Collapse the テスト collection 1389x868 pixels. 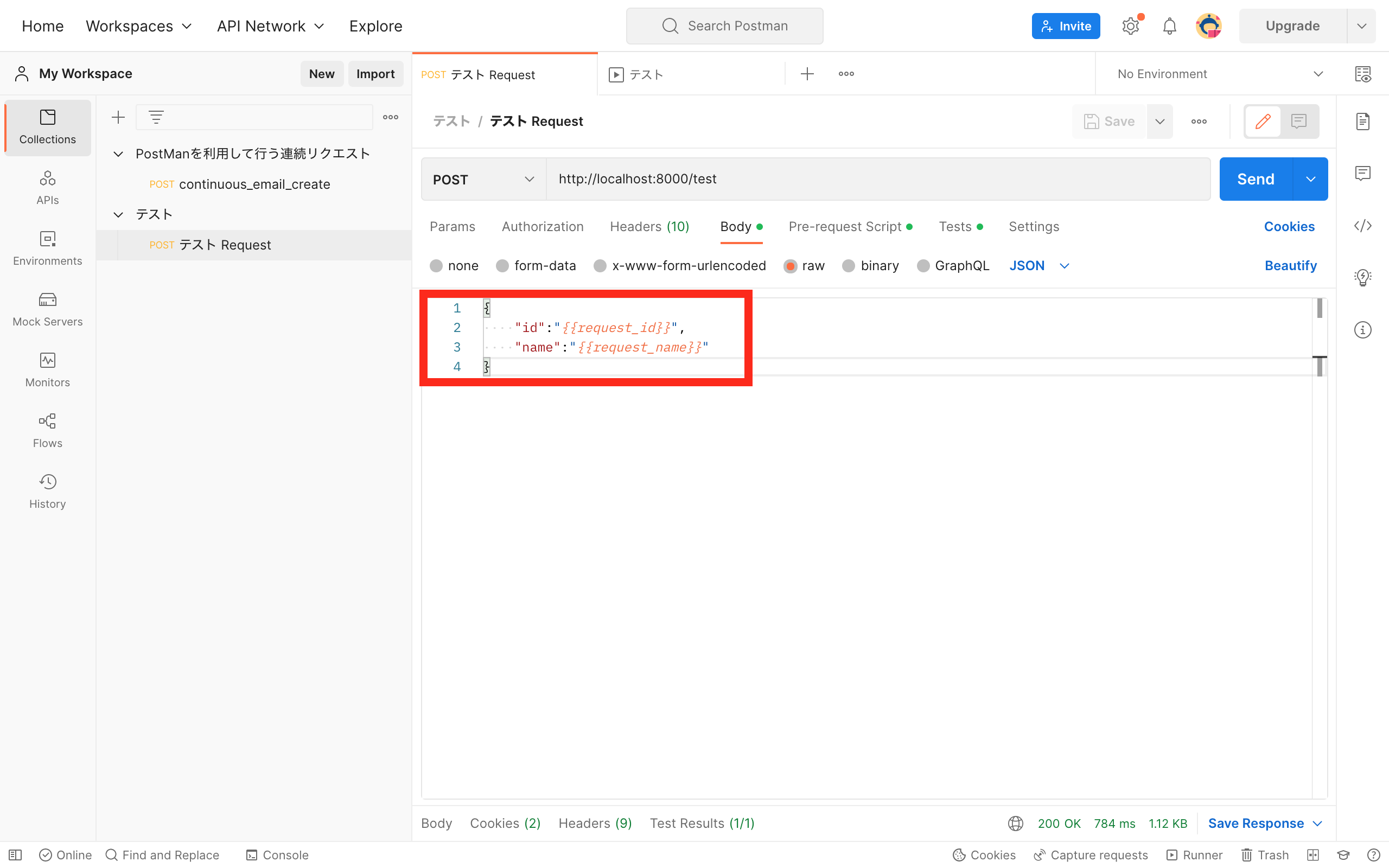118,214
